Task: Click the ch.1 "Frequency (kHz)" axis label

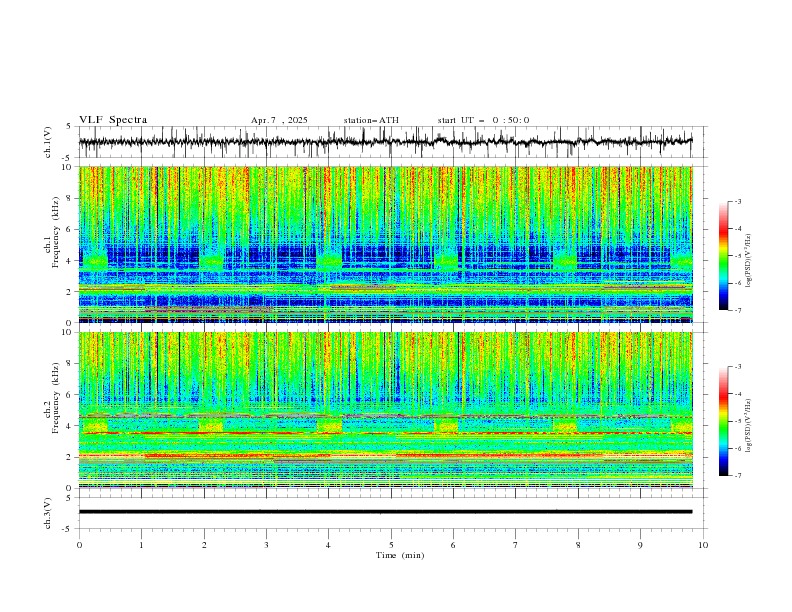Action: click(56, 232)
